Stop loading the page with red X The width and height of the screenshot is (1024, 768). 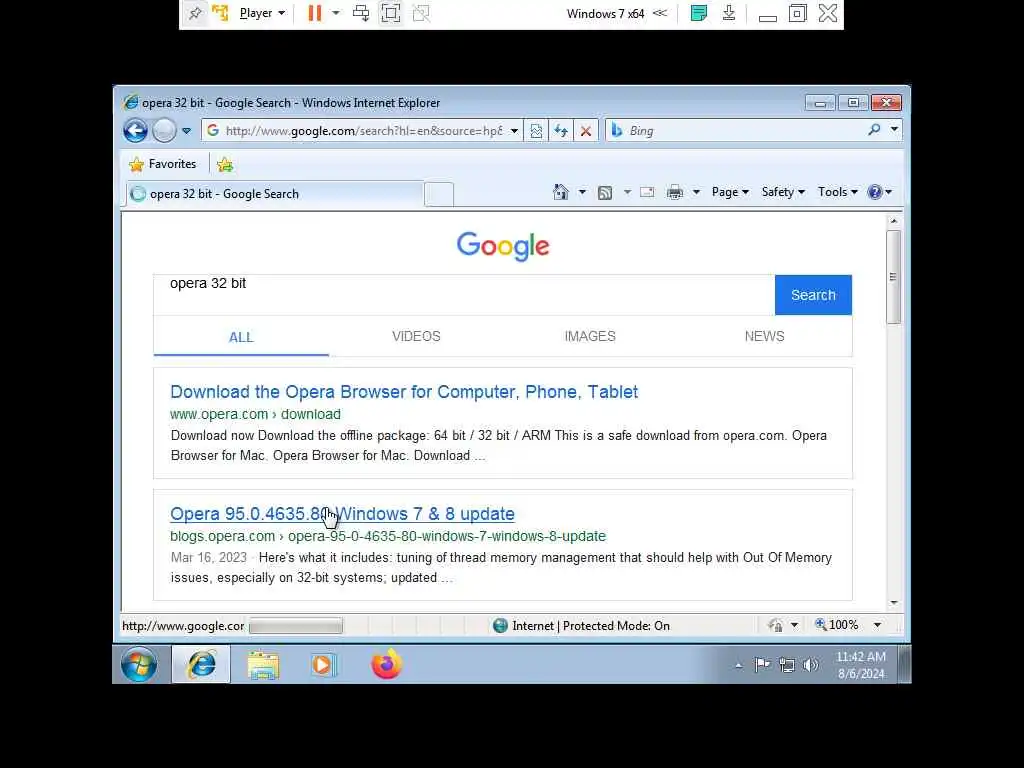(x=586, y=131)
